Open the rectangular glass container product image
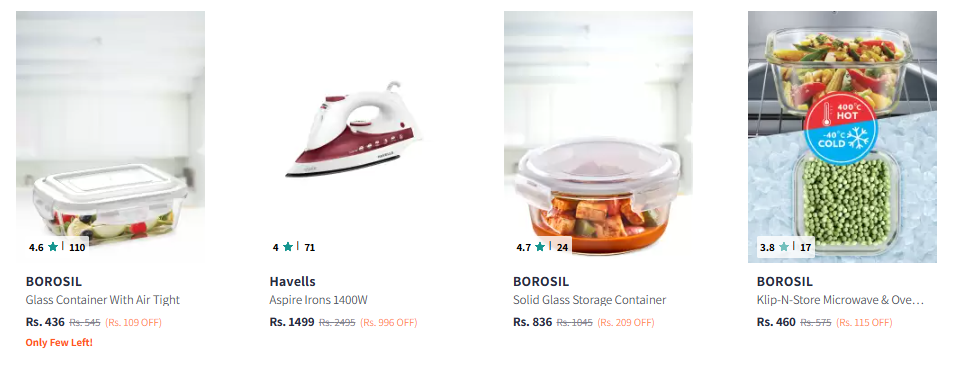 click(110, 137)
